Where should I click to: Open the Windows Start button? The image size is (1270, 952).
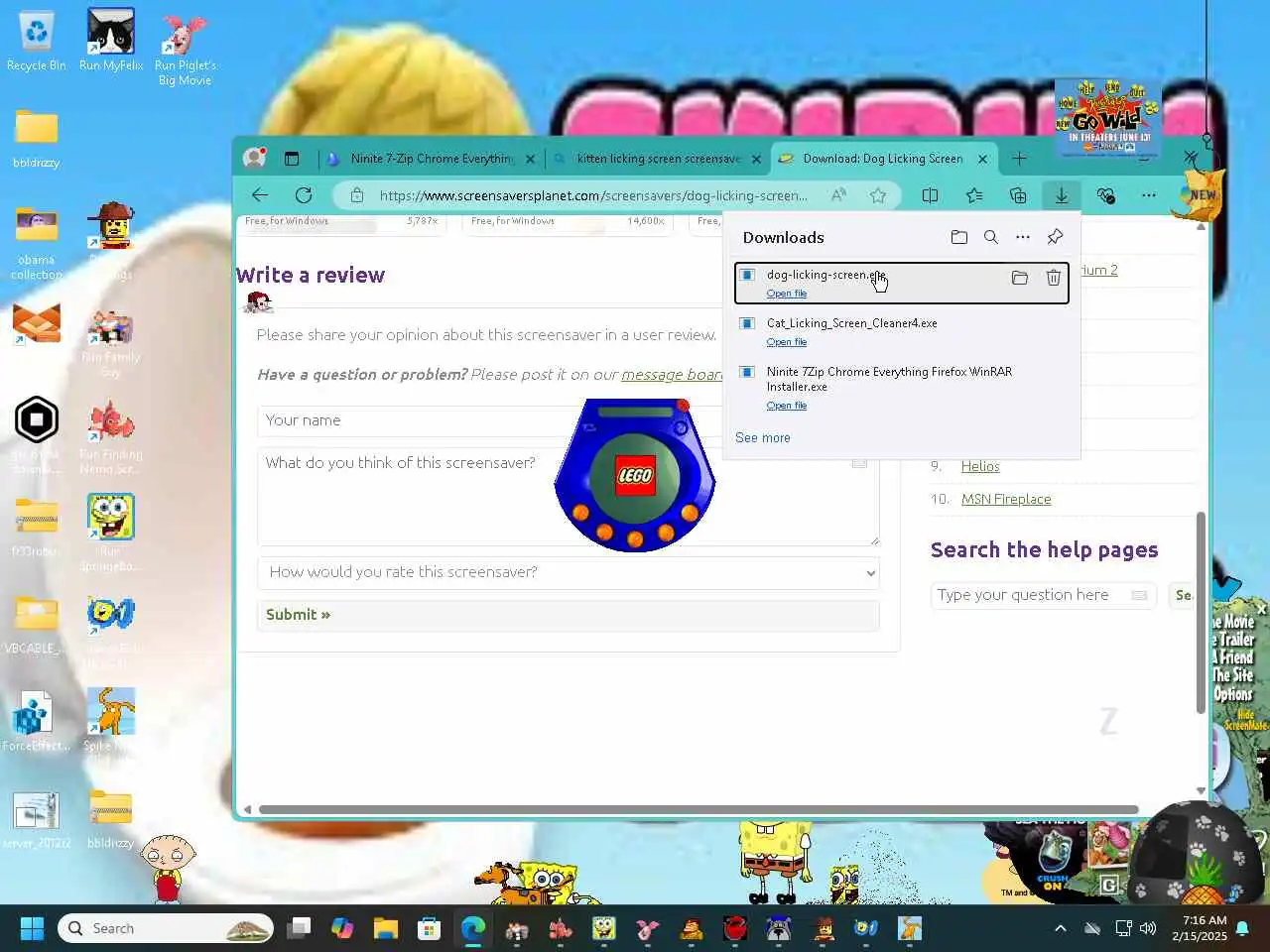[32, 928]
